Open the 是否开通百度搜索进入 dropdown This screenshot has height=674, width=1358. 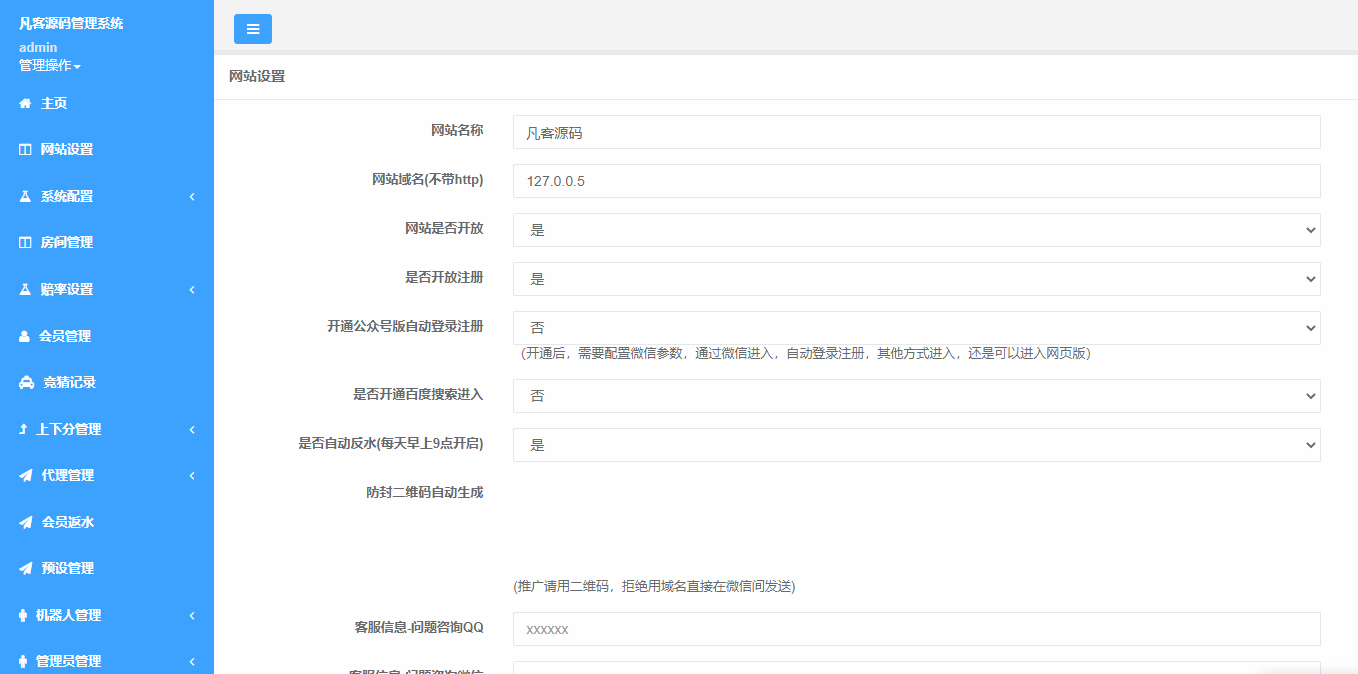916,396
